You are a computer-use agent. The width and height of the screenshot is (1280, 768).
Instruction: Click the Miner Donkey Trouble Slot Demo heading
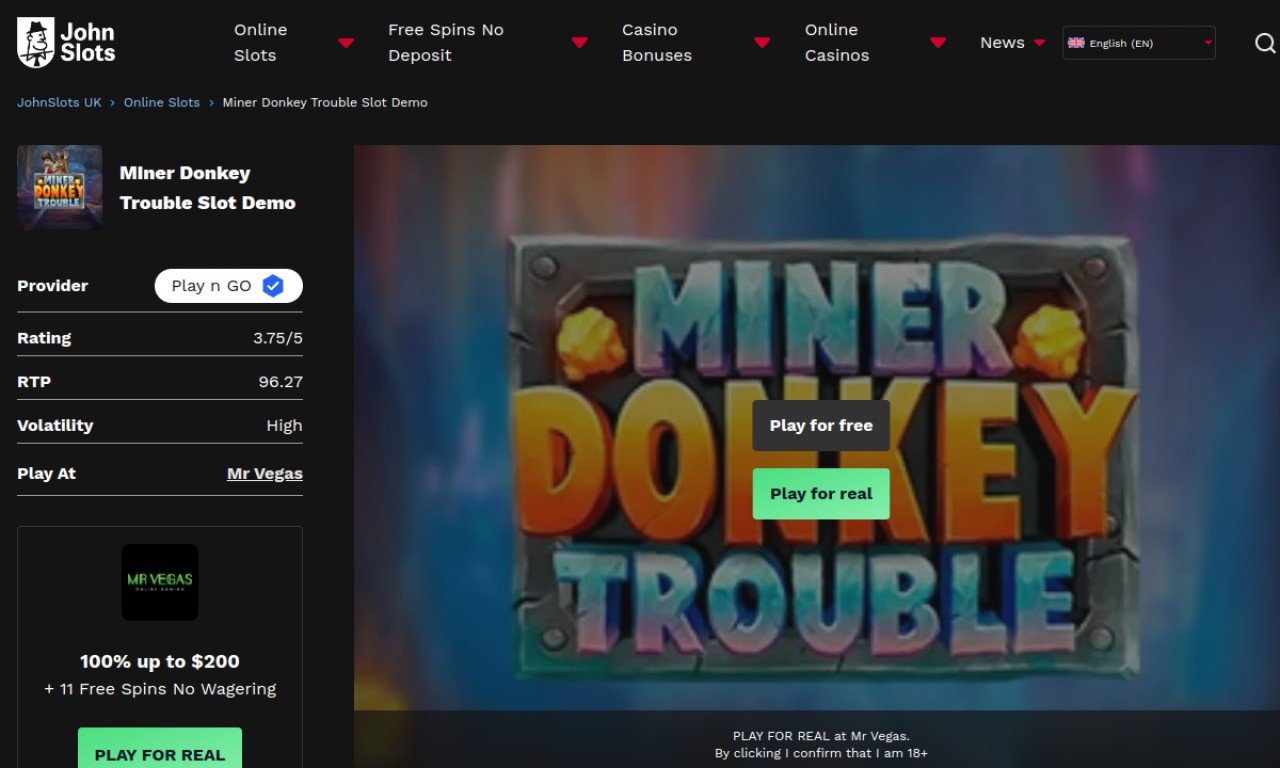pos(208,188)
